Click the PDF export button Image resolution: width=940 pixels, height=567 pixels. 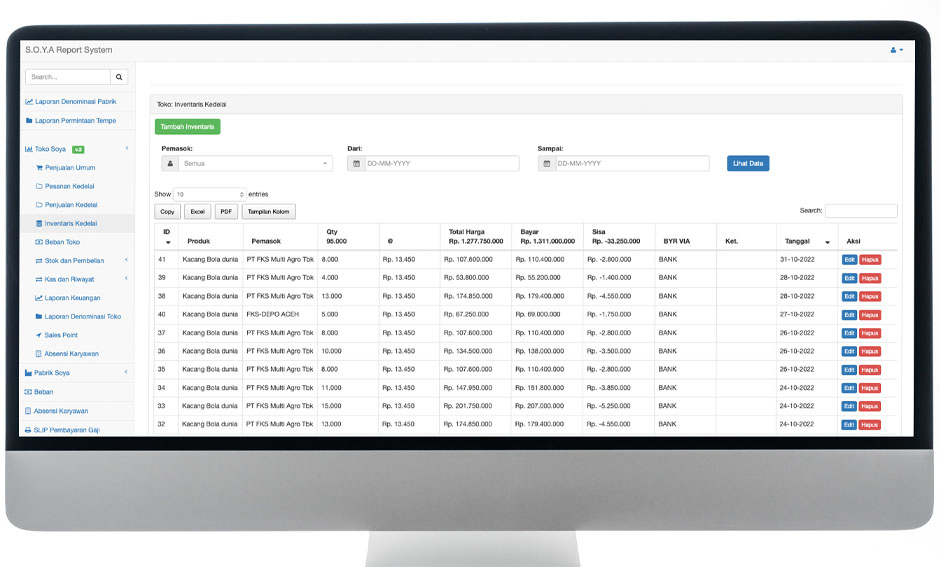226,212
